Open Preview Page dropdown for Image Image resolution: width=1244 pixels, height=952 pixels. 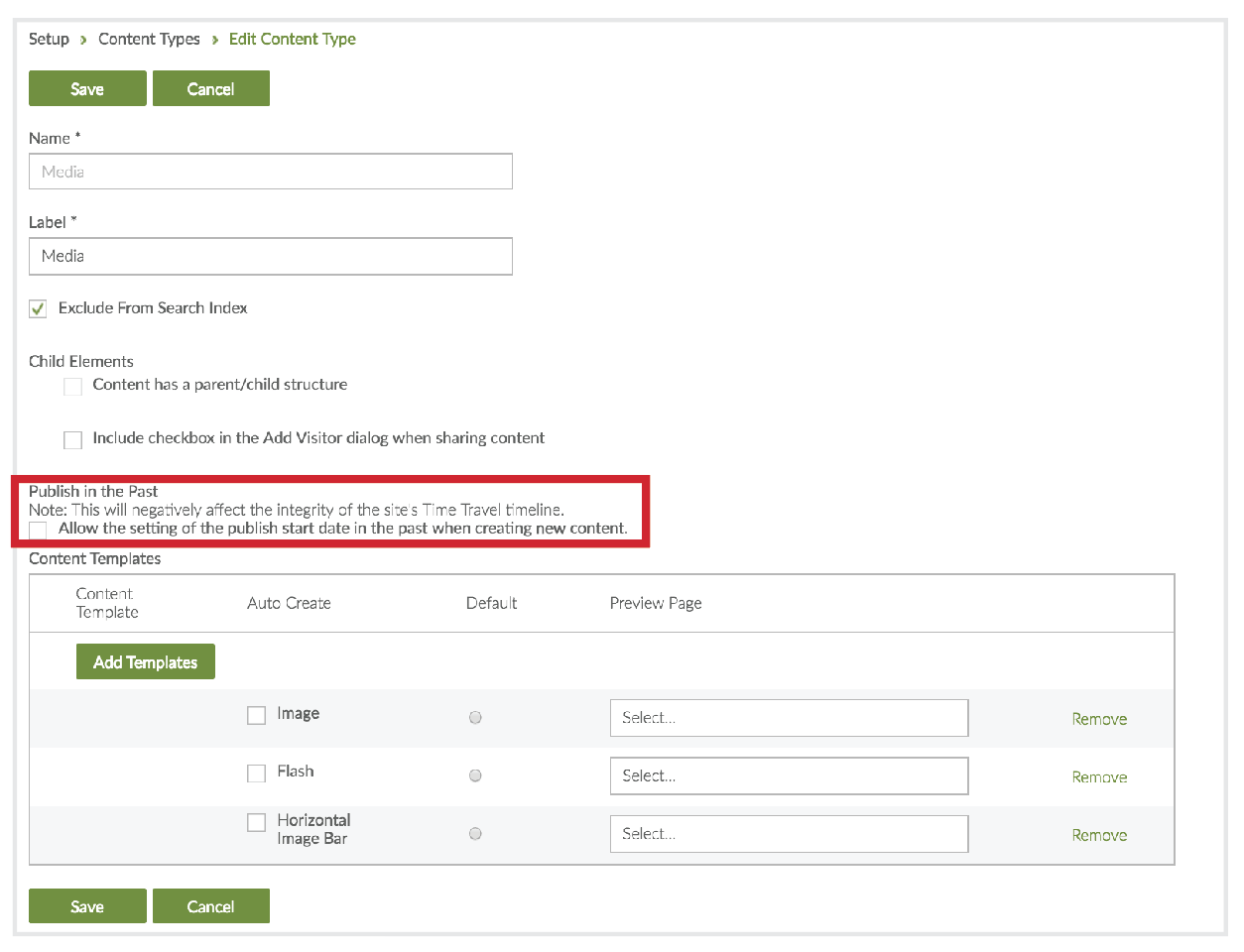tap(788, 718)
